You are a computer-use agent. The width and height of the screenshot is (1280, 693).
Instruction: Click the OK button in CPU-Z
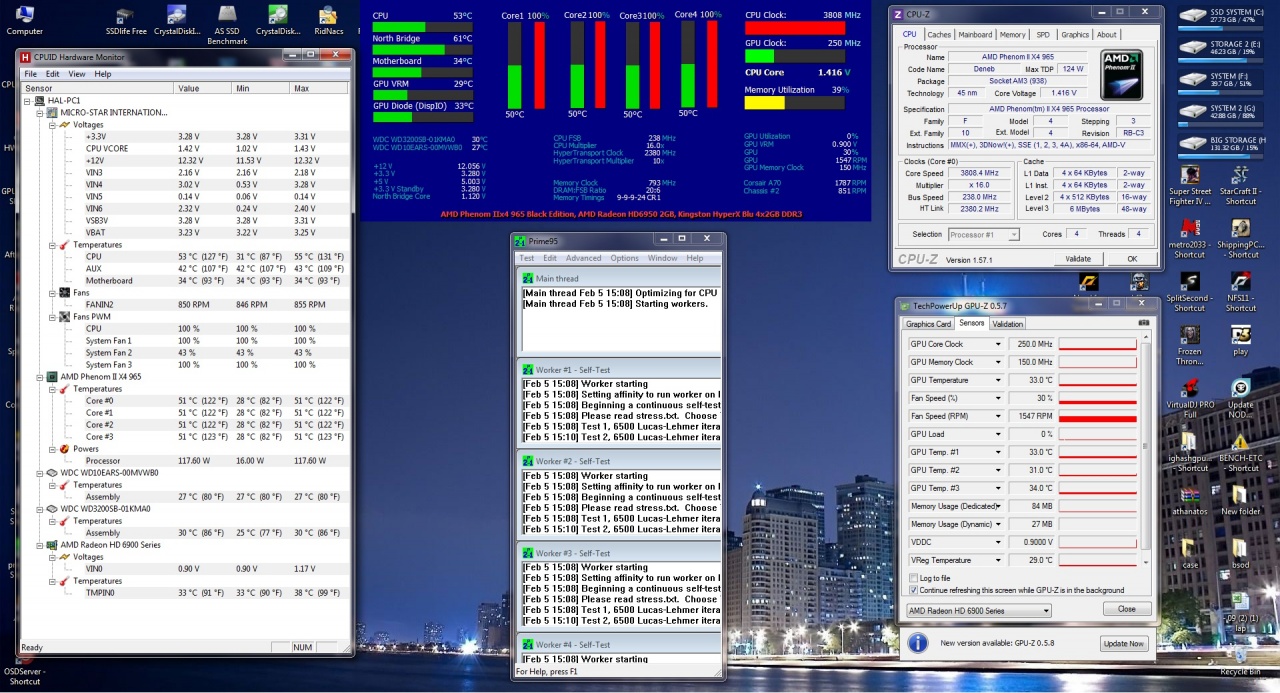[x=1133, y=259]
